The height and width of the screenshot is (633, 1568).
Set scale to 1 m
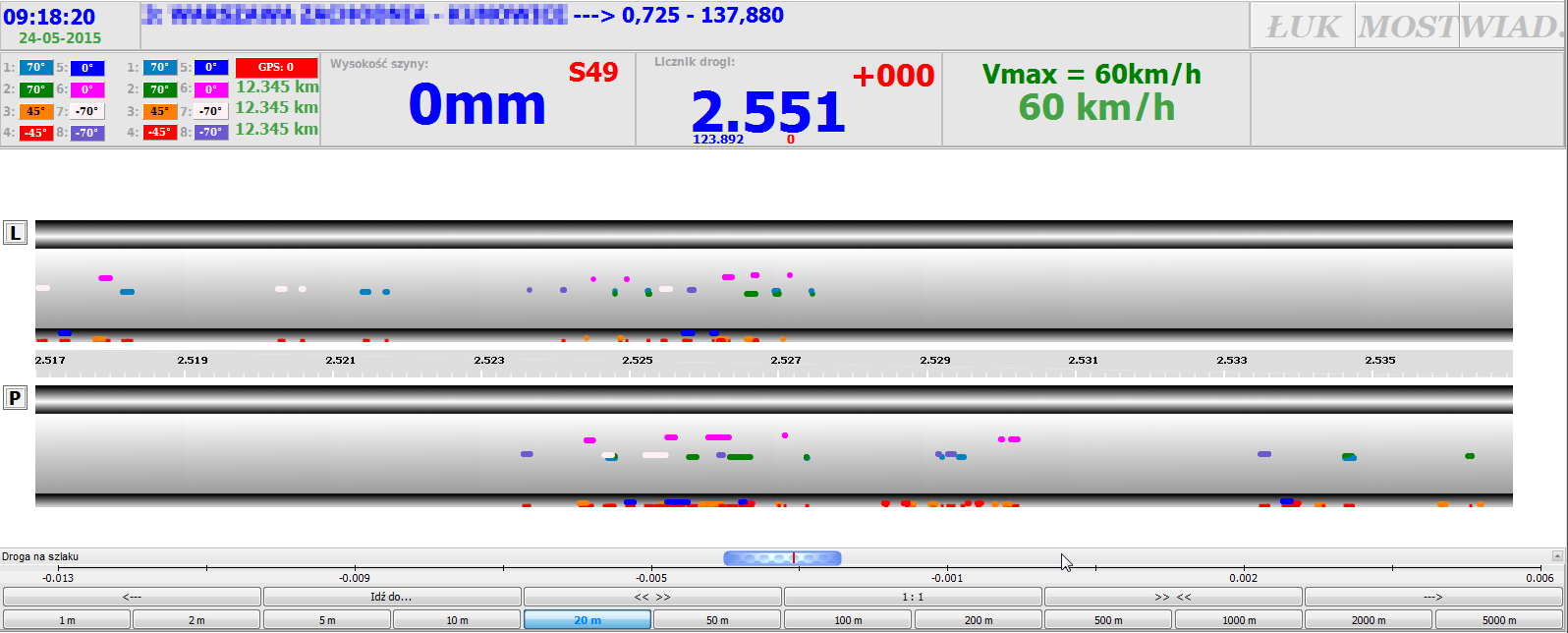67,620
